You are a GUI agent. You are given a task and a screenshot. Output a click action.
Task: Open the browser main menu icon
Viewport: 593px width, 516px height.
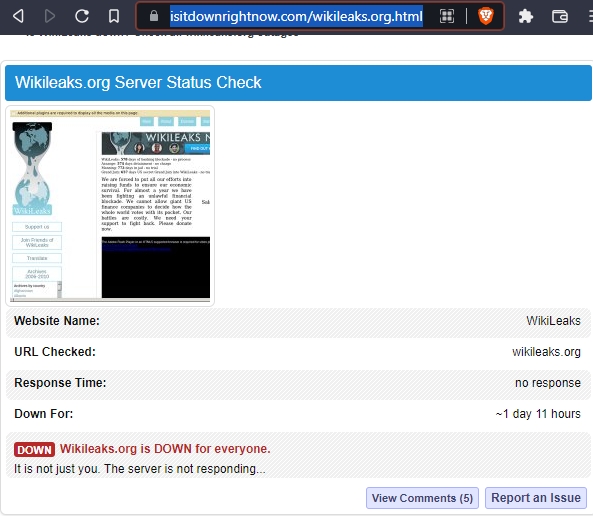[590, 16]
